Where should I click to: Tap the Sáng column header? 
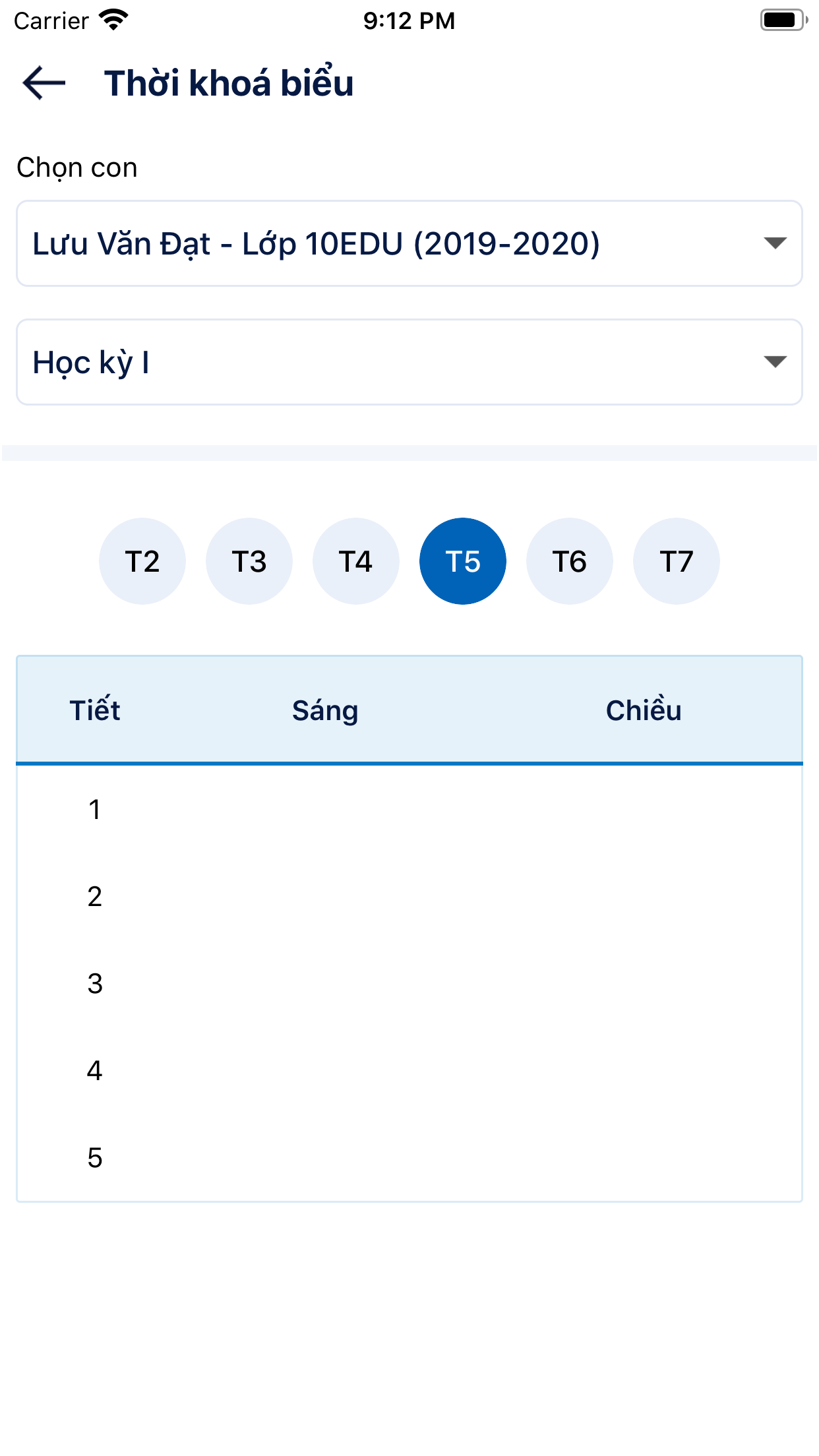[x=325, y=710]
